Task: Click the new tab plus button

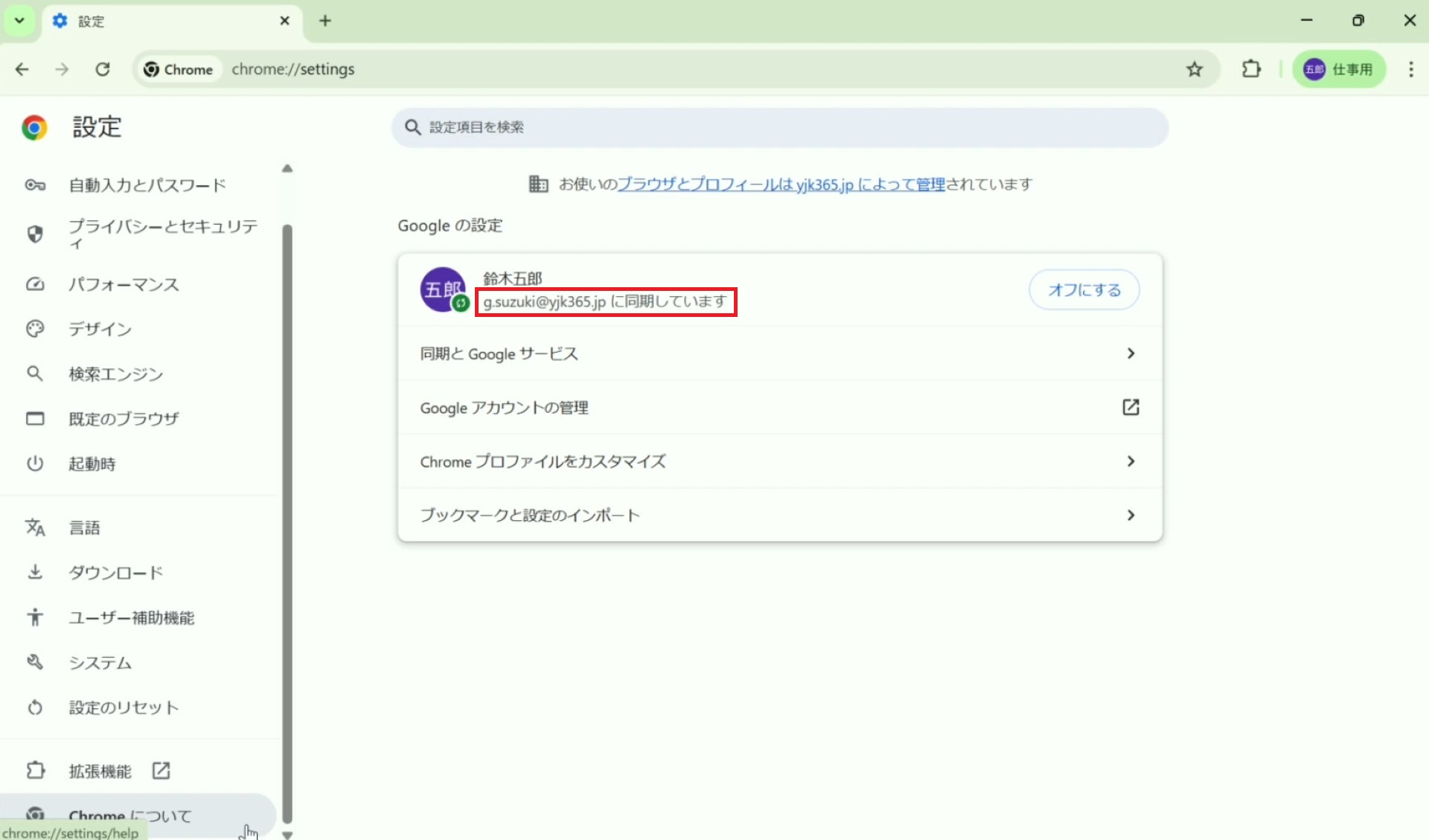Action: point(325,21)
